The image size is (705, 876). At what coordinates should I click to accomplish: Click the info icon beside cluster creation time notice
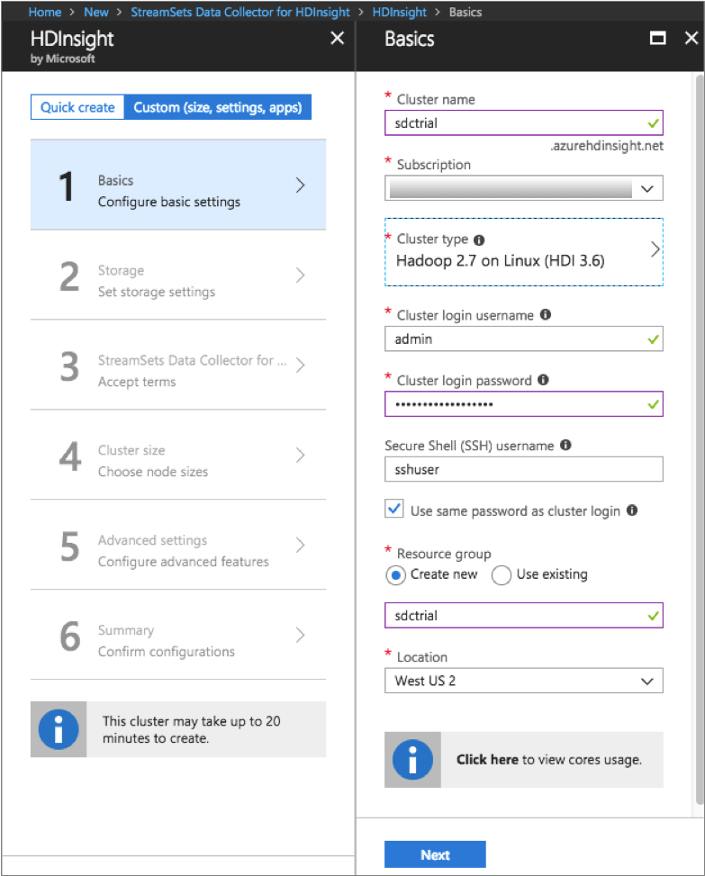59,729
